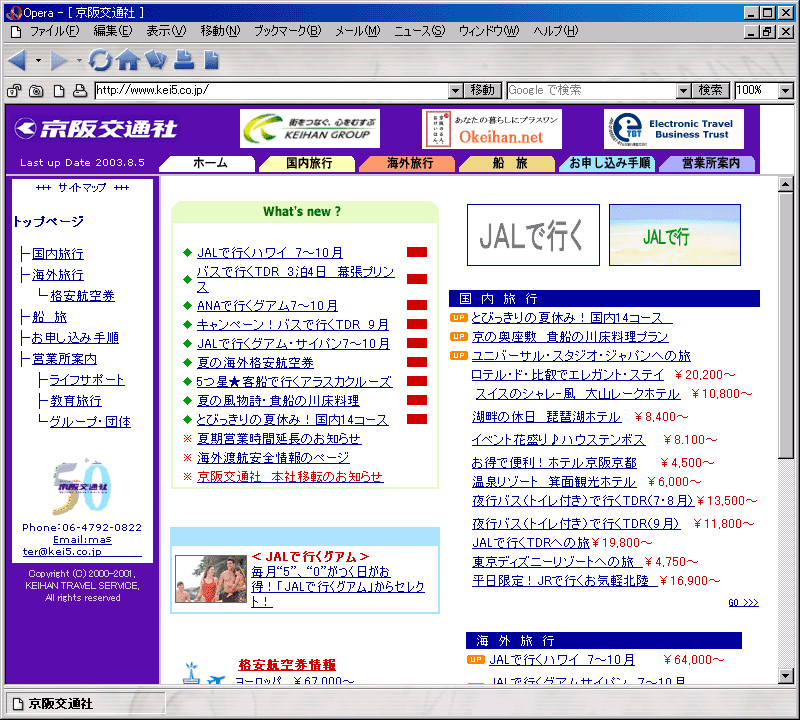Reload the page with the circular arrows icon

pos(100,60)
